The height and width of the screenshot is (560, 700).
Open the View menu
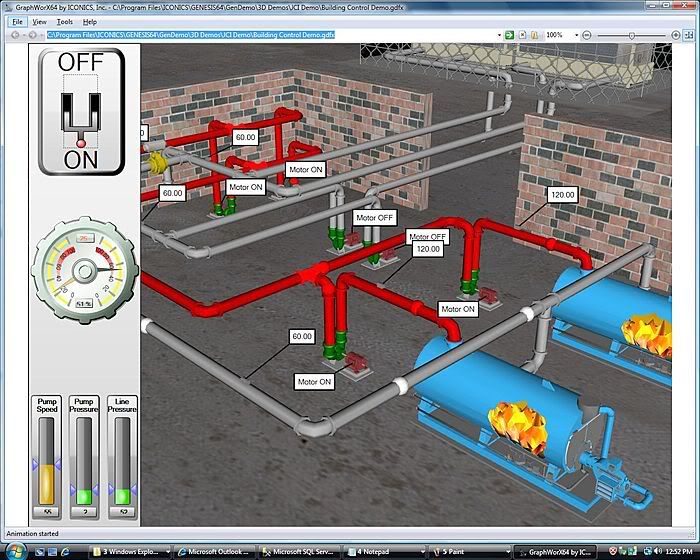pyautogui.click(x=39, y=21)
